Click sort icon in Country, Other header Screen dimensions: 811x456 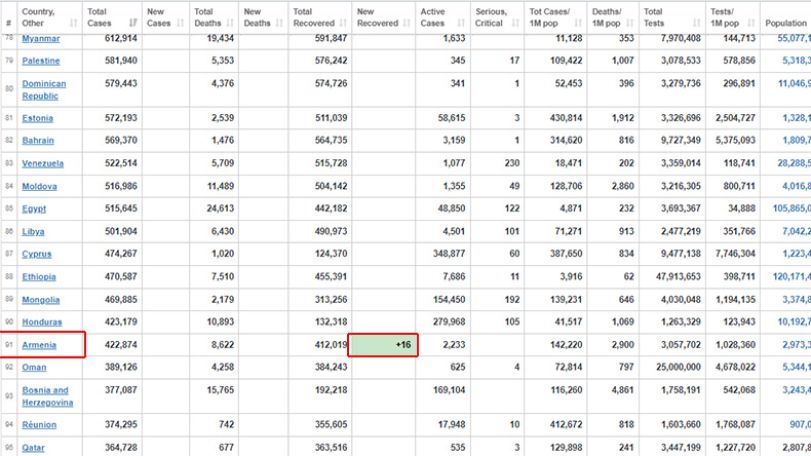tap(73, 23)
